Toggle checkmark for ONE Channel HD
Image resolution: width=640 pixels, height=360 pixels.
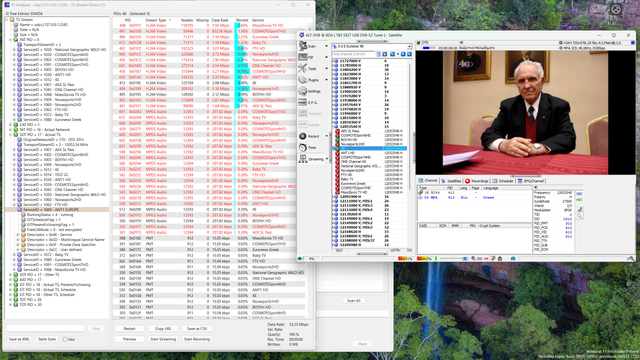(337, 162)
